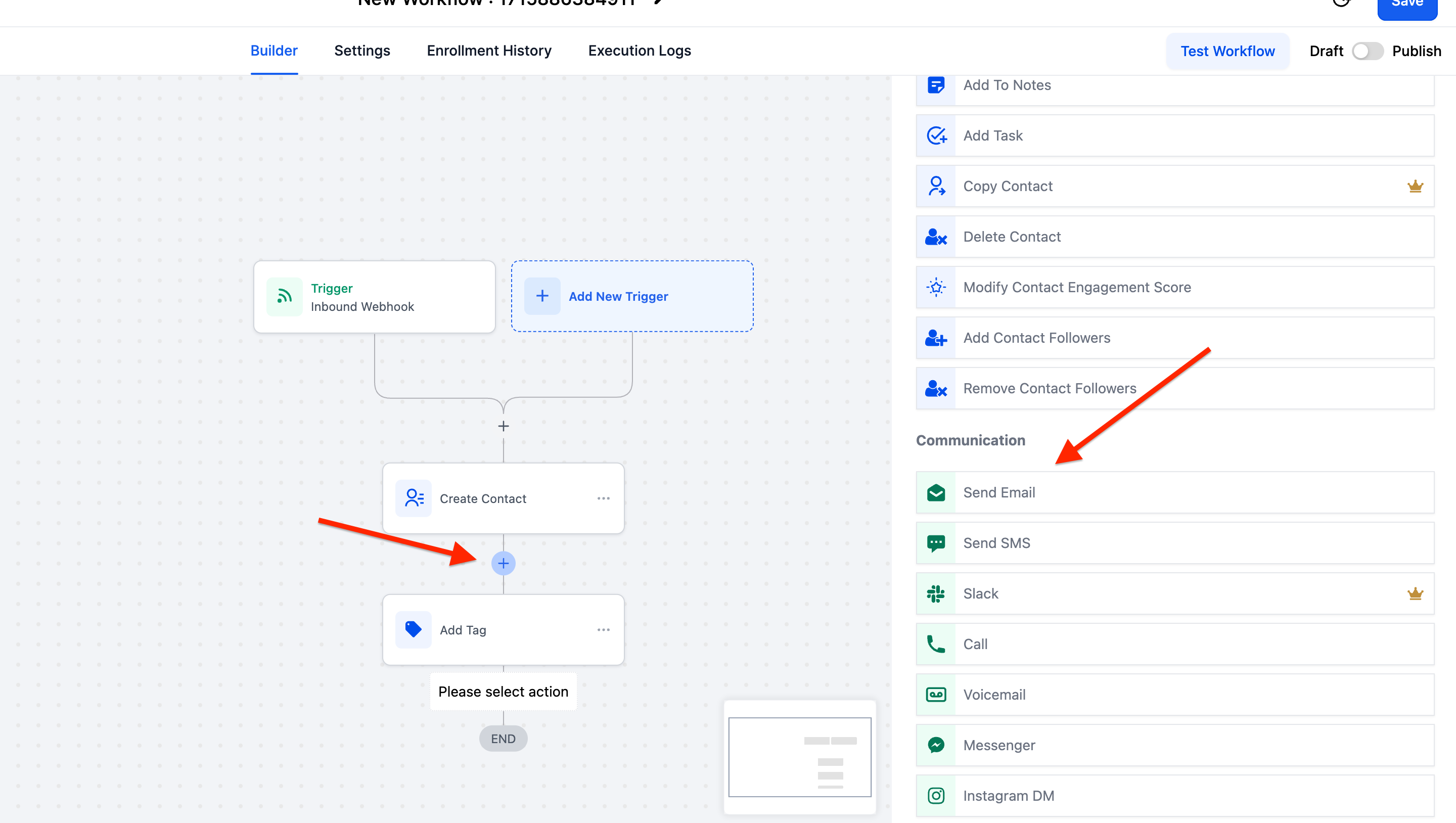Viewport: 1456px width, 823px height.
Task: Click blue plus between Create Contact and Add Tag
Action: [503, 564]
